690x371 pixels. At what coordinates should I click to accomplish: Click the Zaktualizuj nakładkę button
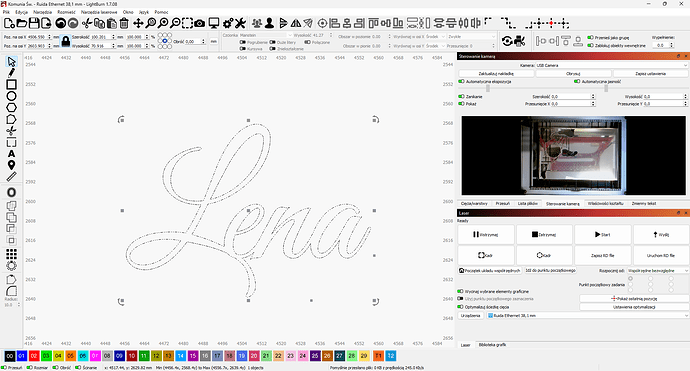pyautogui.click(x=496, y=73)
